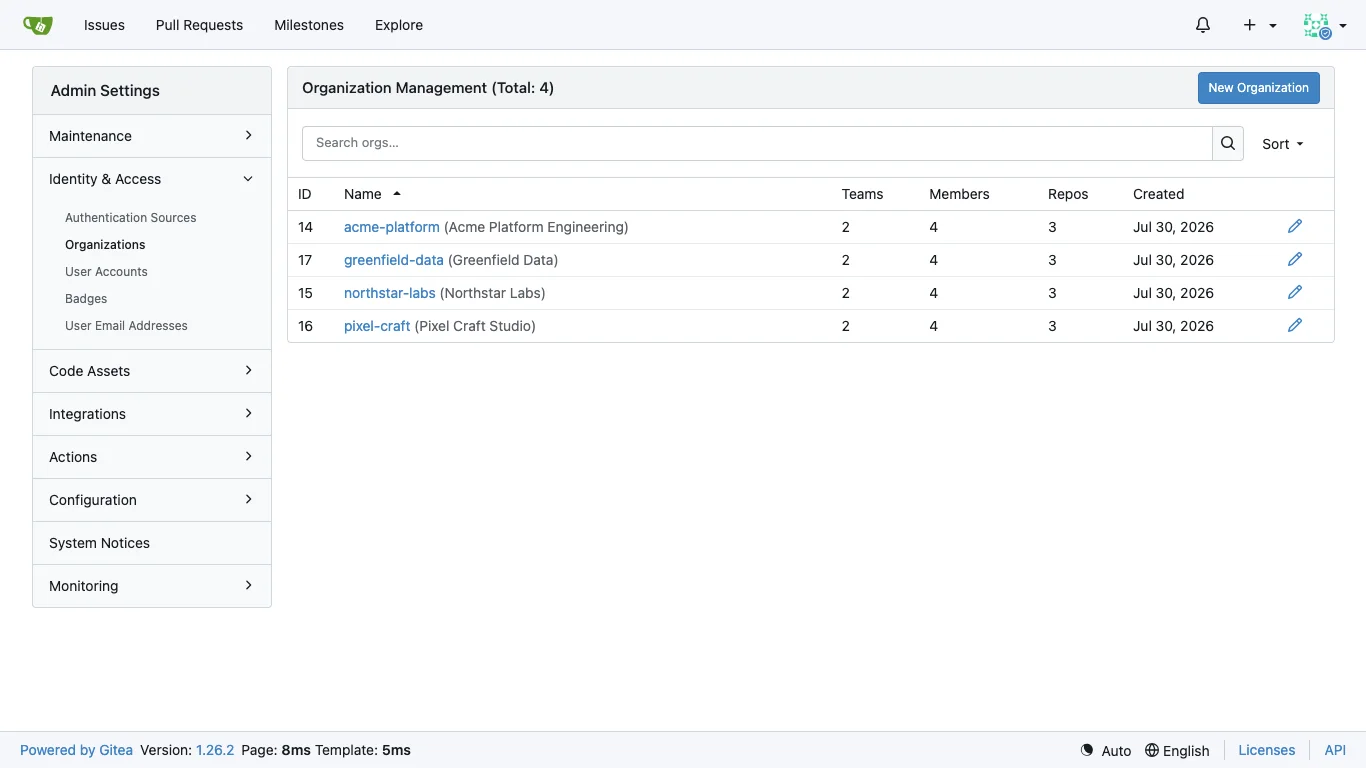Sort by the Name column header
The image size is (1366, 768).
[372, 194]
